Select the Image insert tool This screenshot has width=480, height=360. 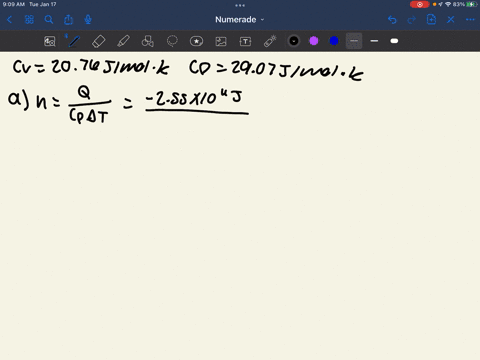coord(221,41)
